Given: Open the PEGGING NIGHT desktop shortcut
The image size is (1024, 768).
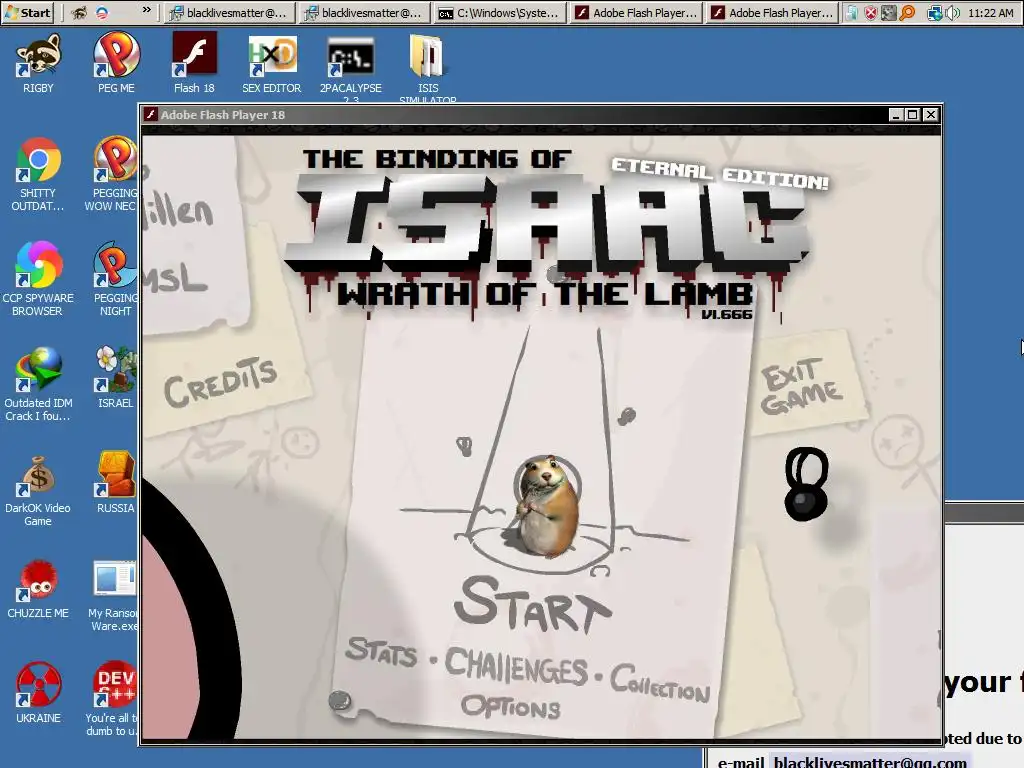Looking at the screenshot, I should coord(116,280).
